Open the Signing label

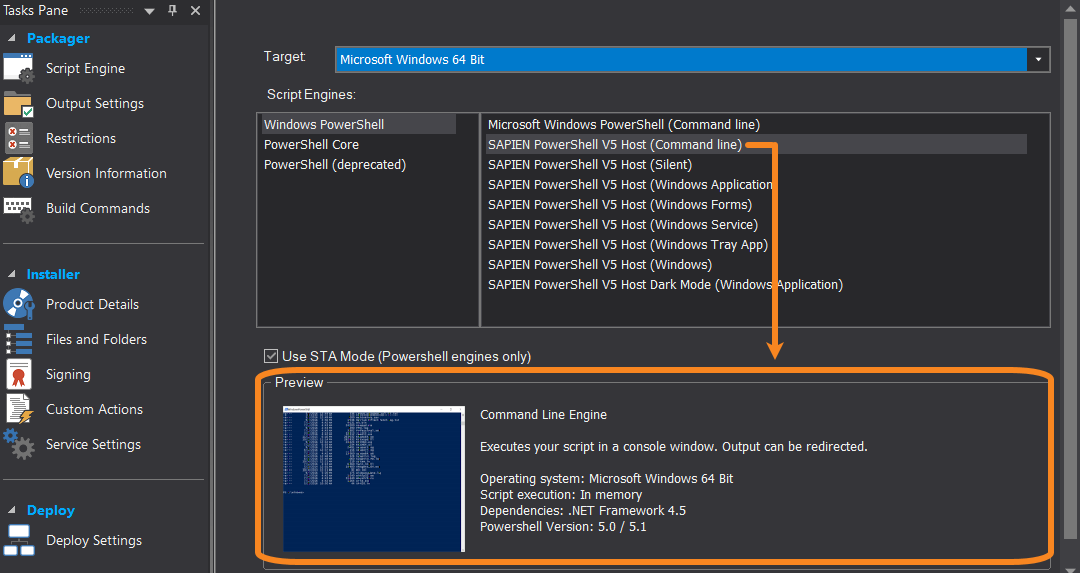[68, 375]
